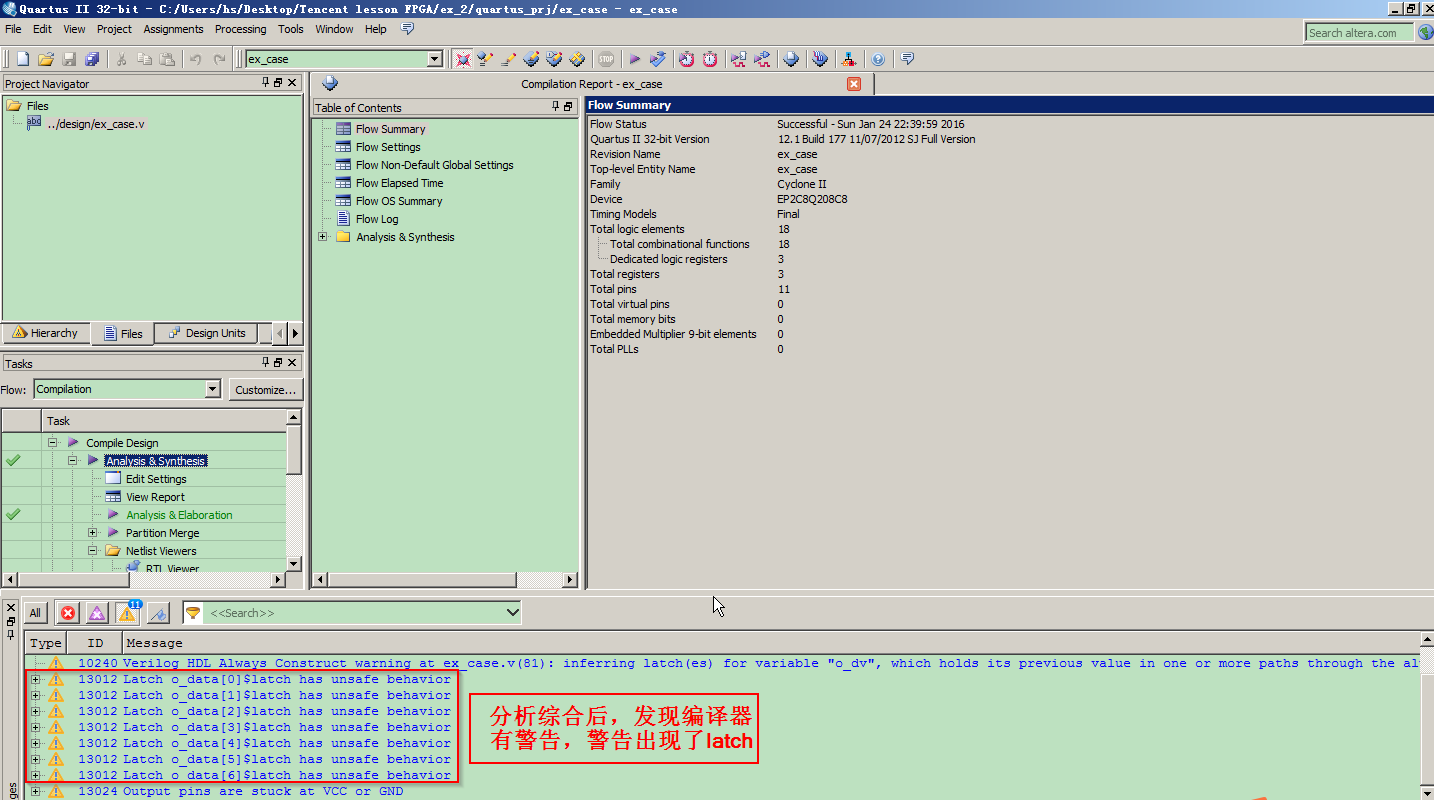Click the toolbar Help question-mark icon

tap(878, 59)
